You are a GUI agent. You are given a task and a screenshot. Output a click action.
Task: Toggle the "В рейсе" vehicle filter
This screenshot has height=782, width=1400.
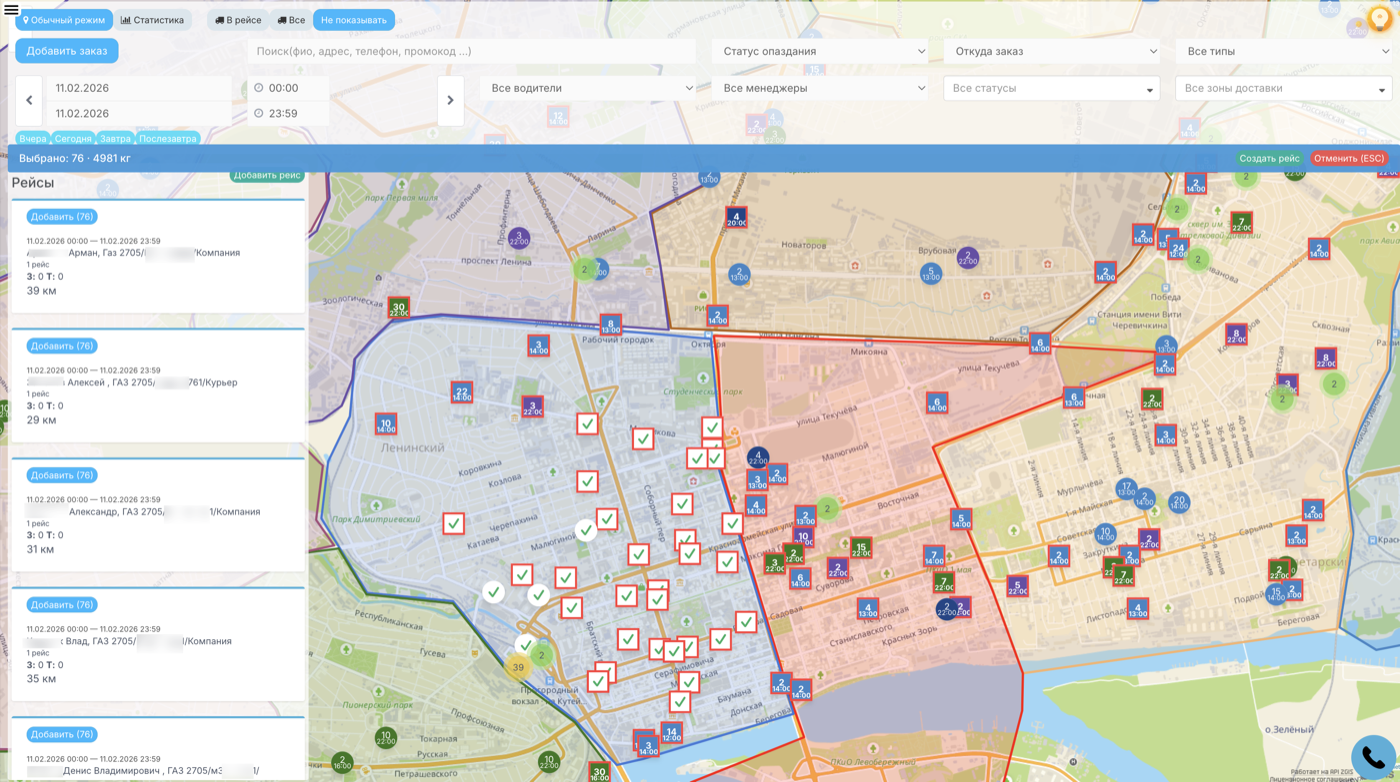click(x=238, y=20)
